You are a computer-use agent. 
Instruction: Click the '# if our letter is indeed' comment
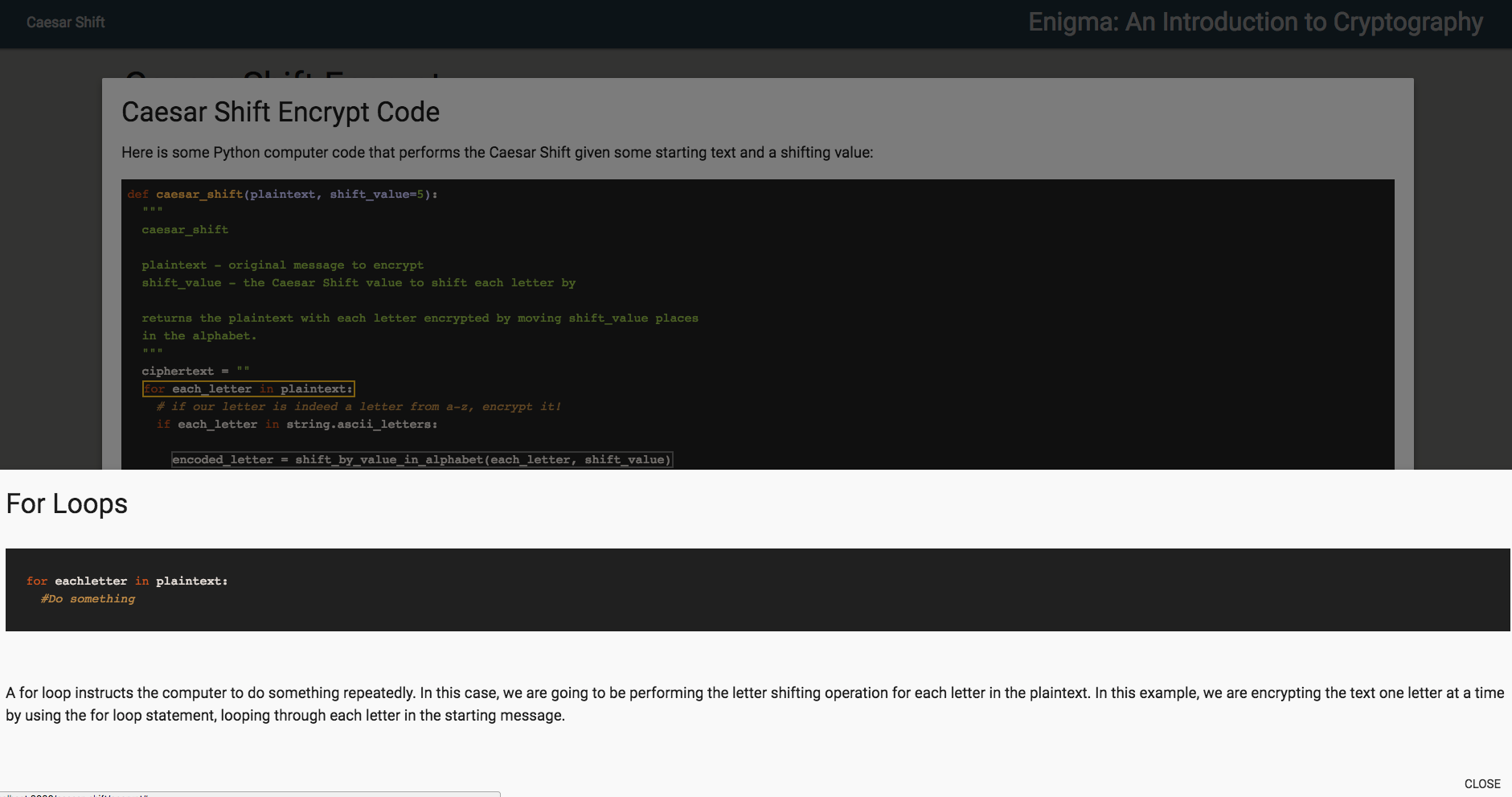(x=359, y=407)
